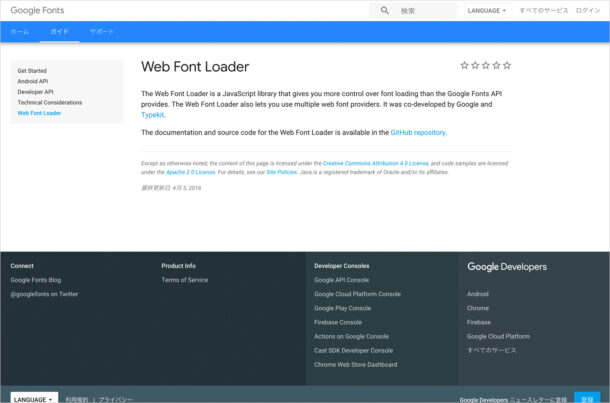Open the プライバシー footer link
Viewport: 610px width, 403px height.
coord(115,399)
